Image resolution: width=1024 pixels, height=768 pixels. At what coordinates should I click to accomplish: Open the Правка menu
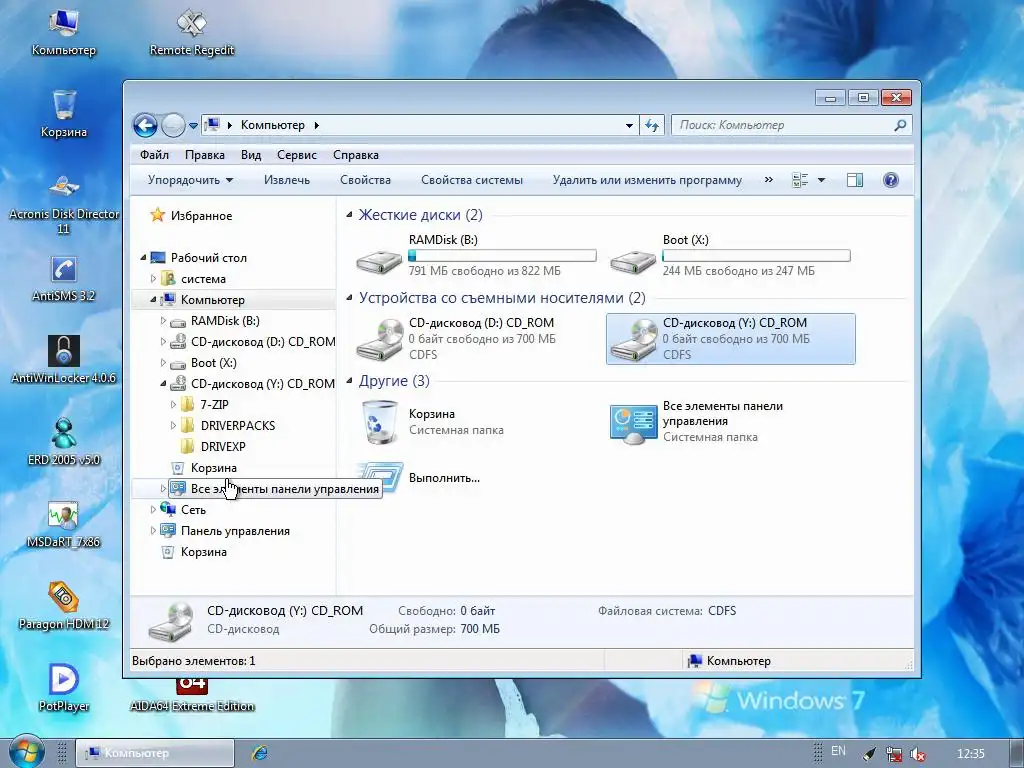pos(204,155)
